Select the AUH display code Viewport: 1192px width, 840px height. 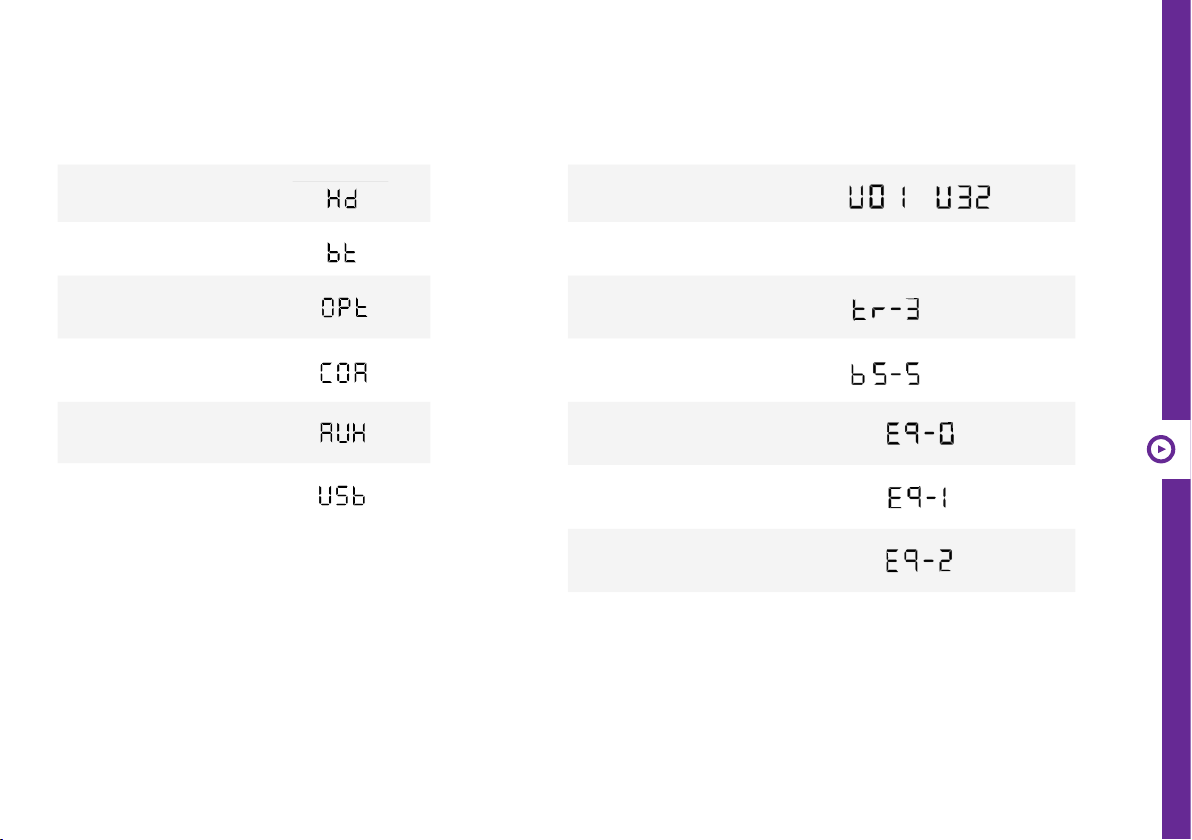343,433
